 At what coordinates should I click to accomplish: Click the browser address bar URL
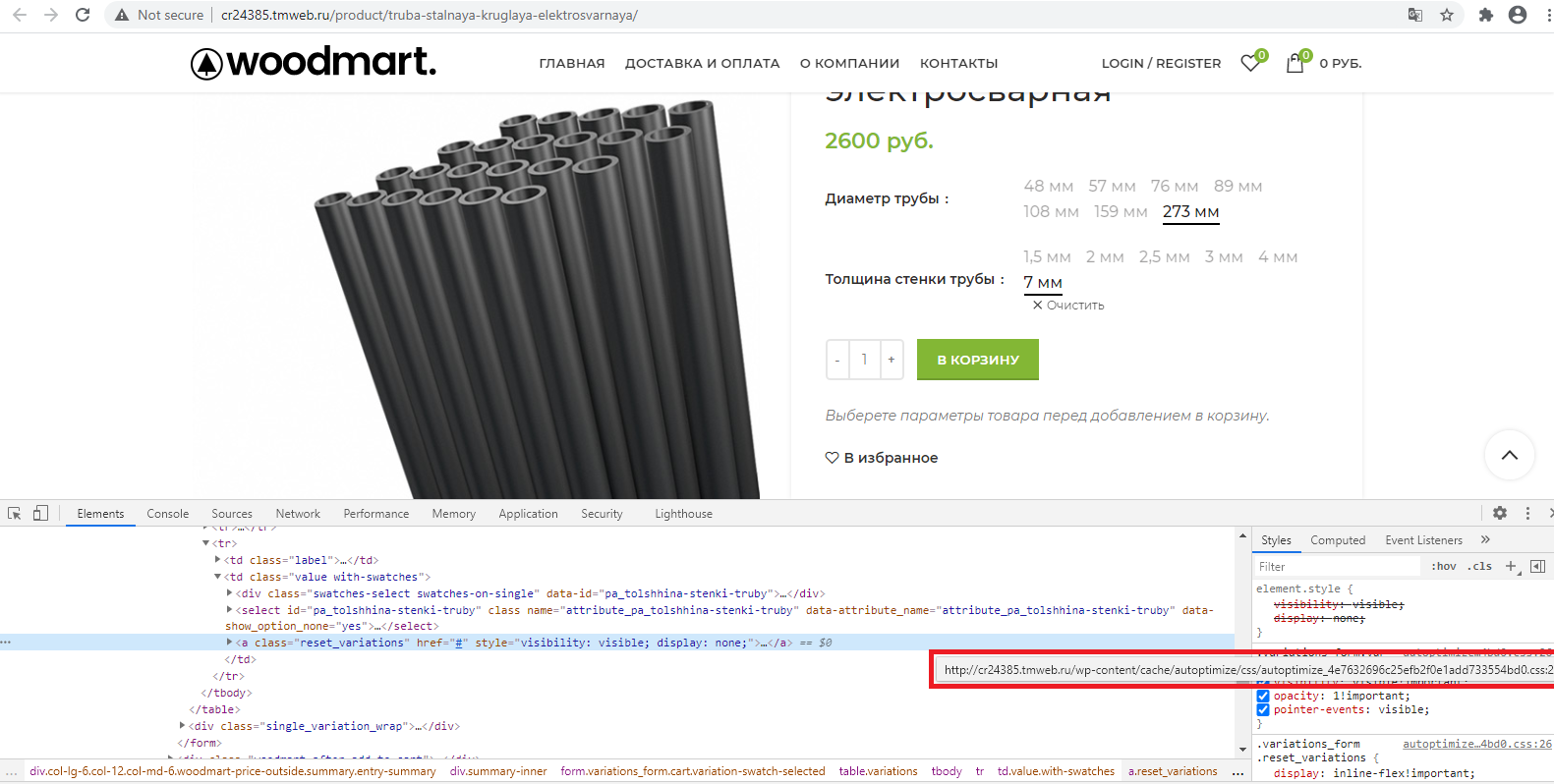tap(430, 15)
